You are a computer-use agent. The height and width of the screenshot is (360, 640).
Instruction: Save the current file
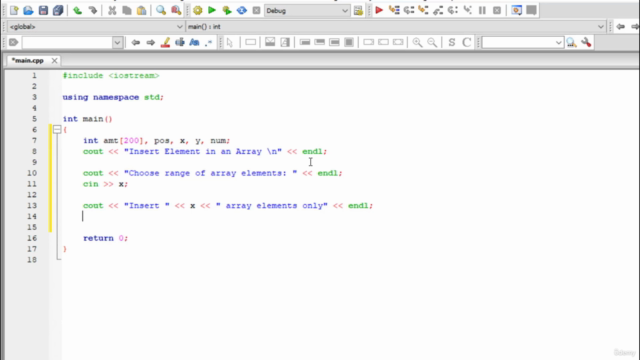pyautogui.click(x=43, y=10)
